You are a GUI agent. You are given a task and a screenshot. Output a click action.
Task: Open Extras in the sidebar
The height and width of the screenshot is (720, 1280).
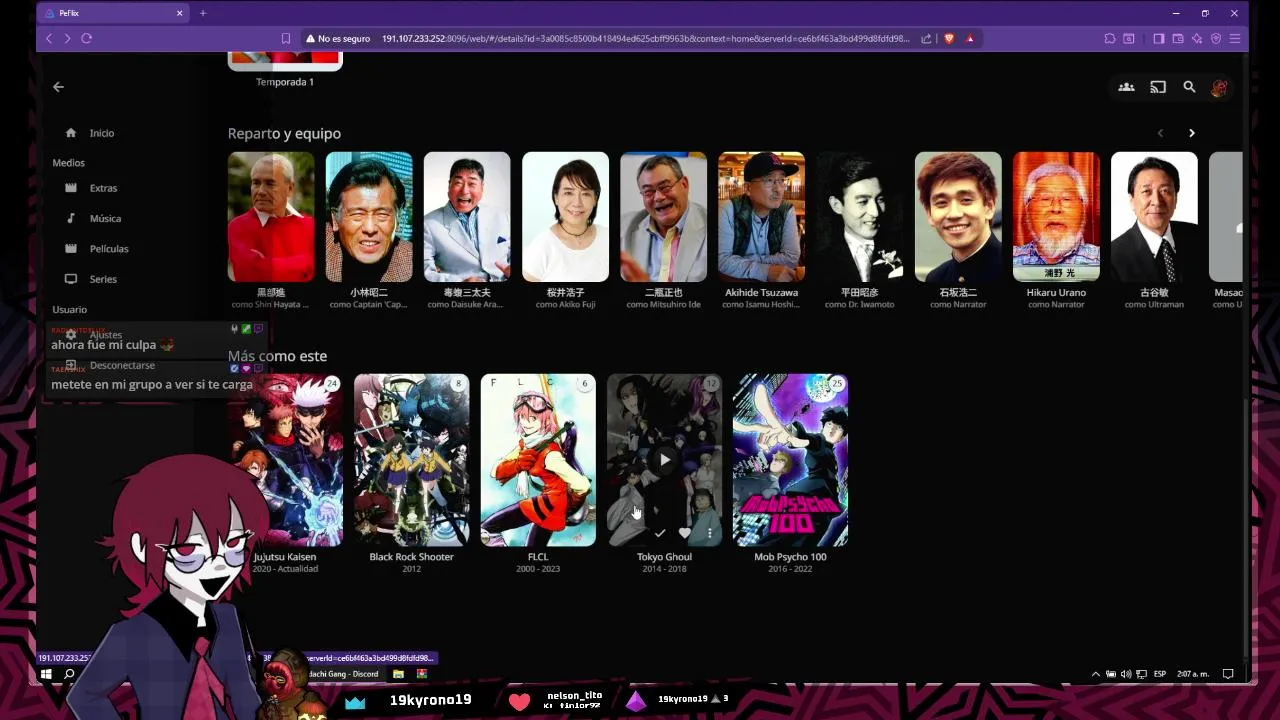pyautogui.click(x=103, y=188)
